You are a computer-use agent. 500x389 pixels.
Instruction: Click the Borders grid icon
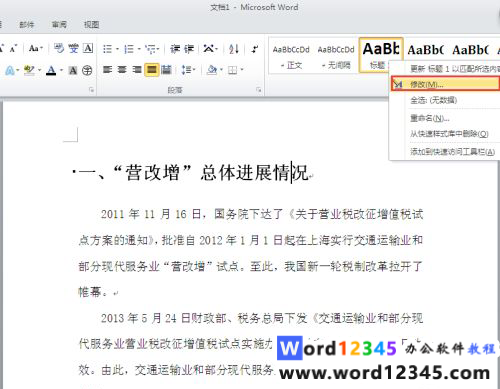click(232, 70)
